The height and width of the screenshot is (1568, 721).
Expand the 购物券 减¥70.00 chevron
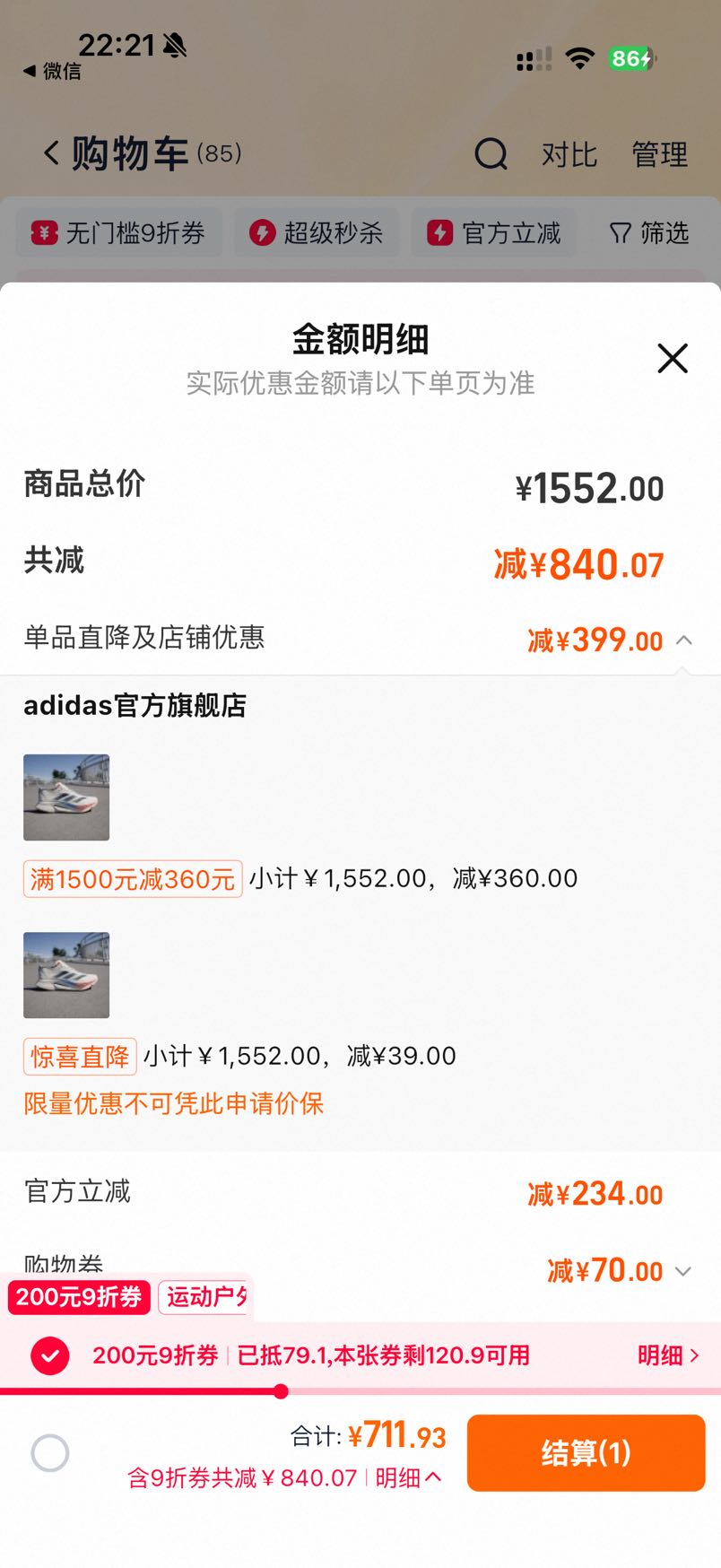pos(683,1271)
